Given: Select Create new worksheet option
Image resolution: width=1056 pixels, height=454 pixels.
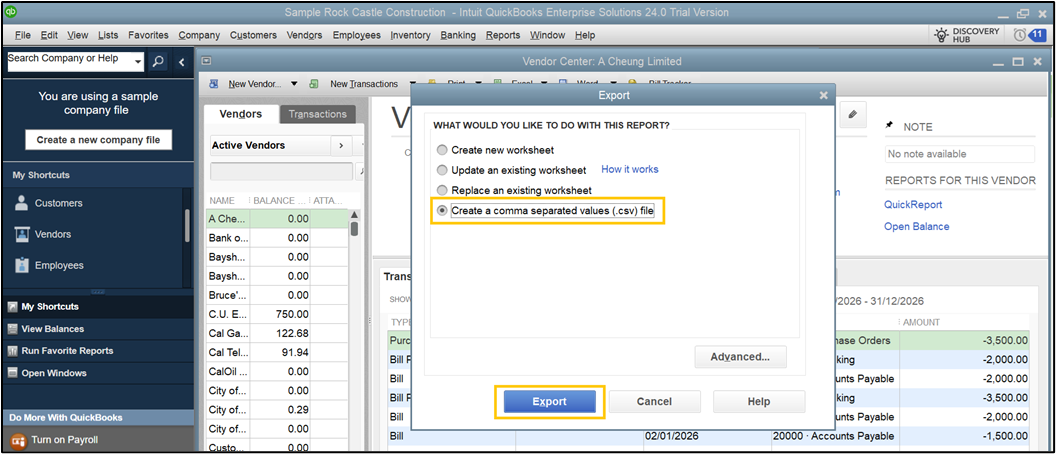Looking at the screenshot, I should (x=442, y=150).
